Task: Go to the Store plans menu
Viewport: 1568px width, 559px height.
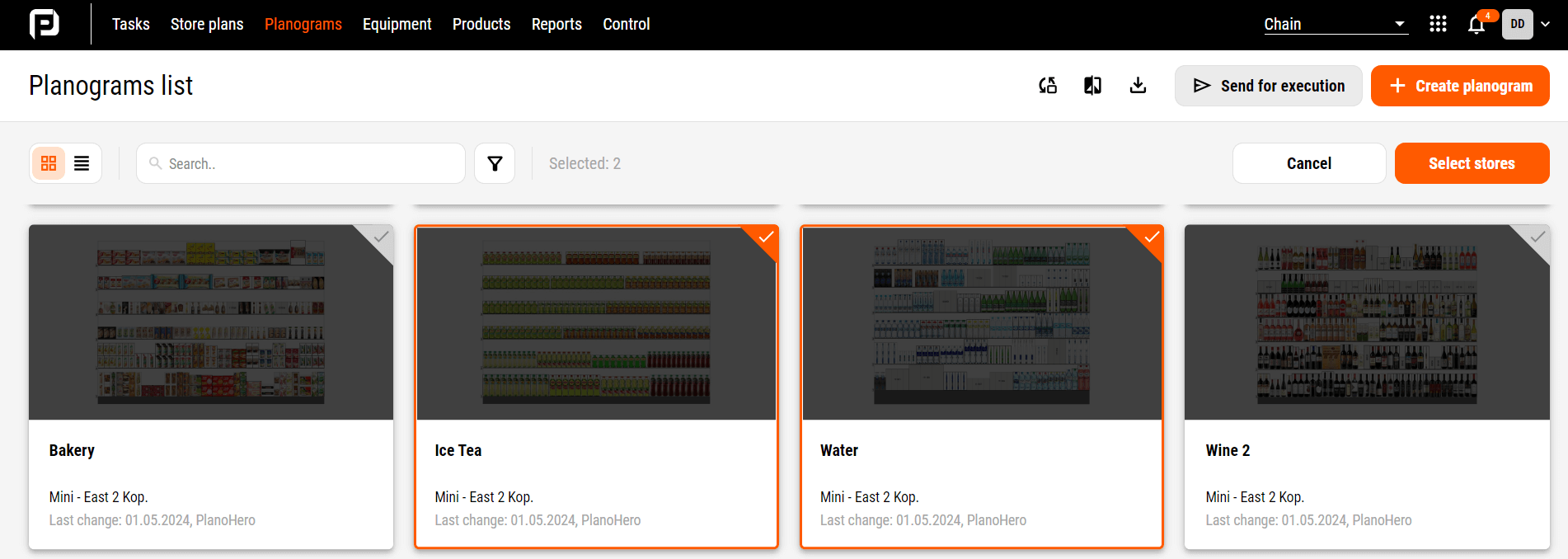Action: (x=207, y=24)
